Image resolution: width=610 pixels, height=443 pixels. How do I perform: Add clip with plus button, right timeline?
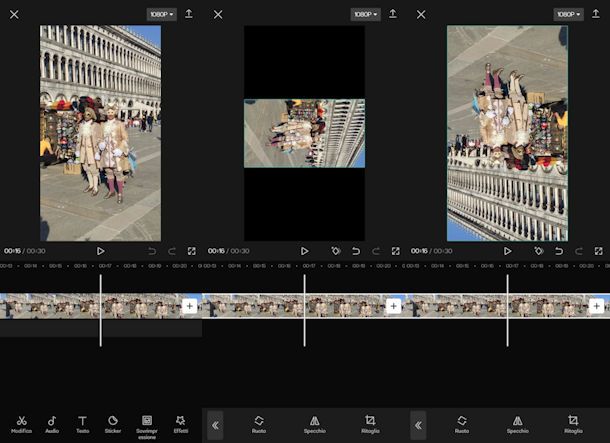coord(596,306)
